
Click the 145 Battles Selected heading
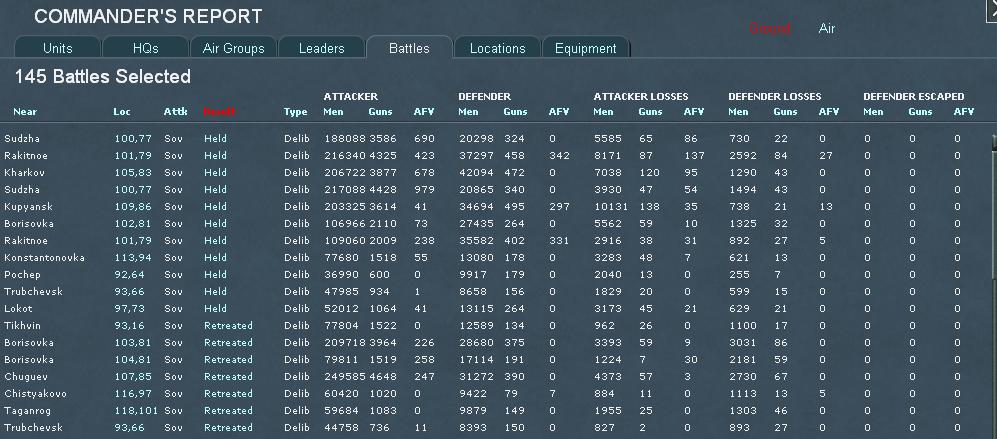[x=102, y=77]
